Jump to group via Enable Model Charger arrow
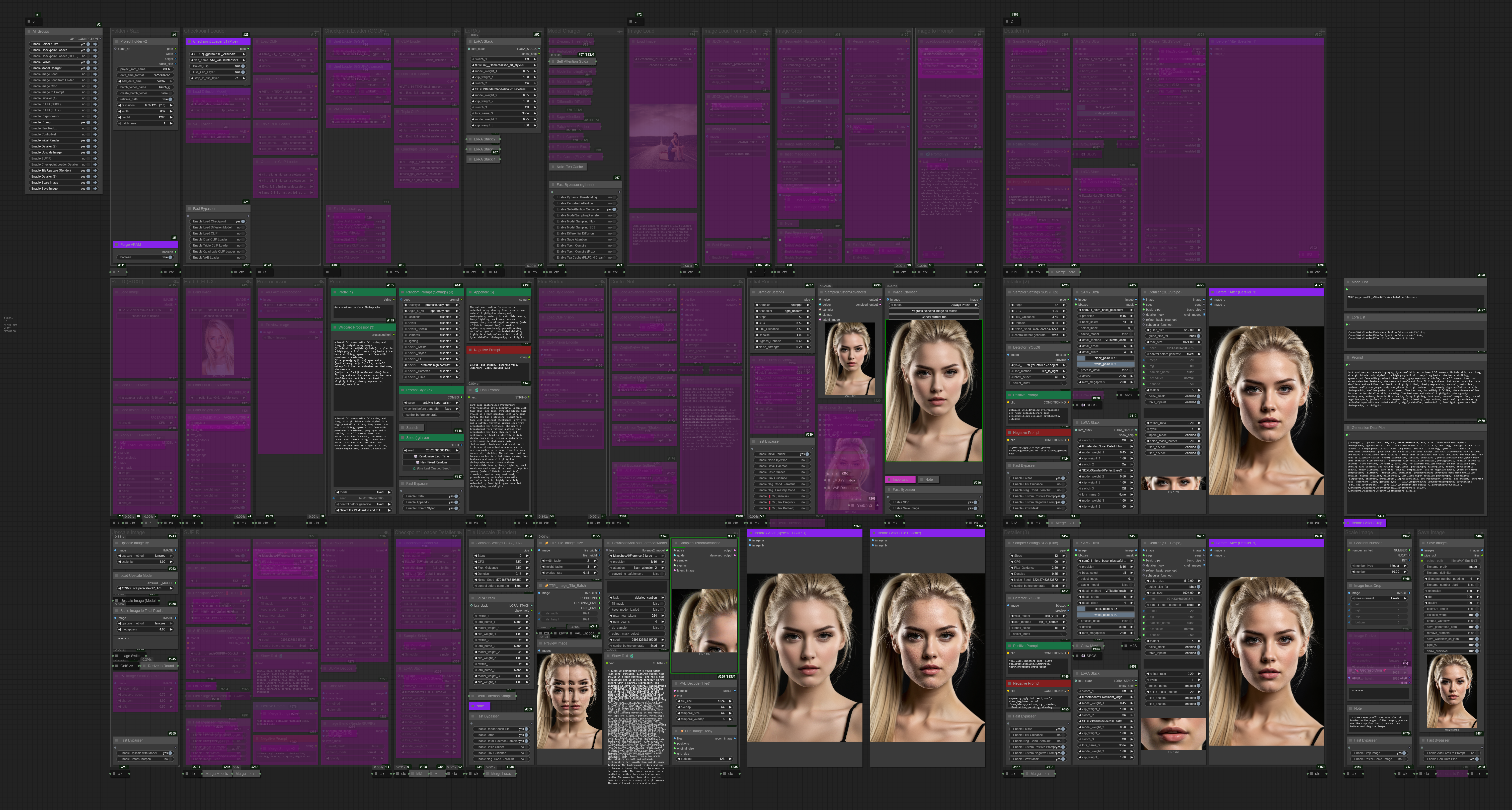Image resolution: width=1512 pixels, height=810 pixels. 95,68
